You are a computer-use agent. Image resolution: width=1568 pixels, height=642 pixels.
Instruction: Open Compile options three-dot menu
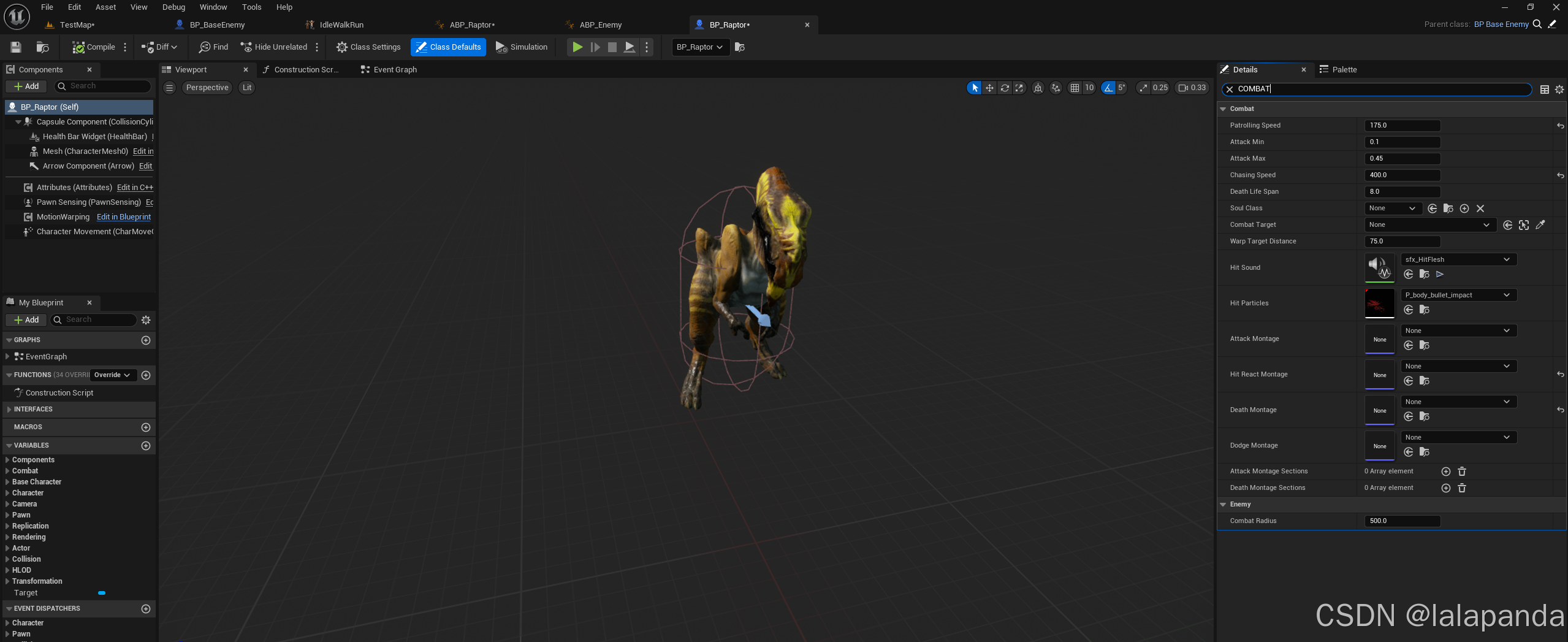point(125,47)
